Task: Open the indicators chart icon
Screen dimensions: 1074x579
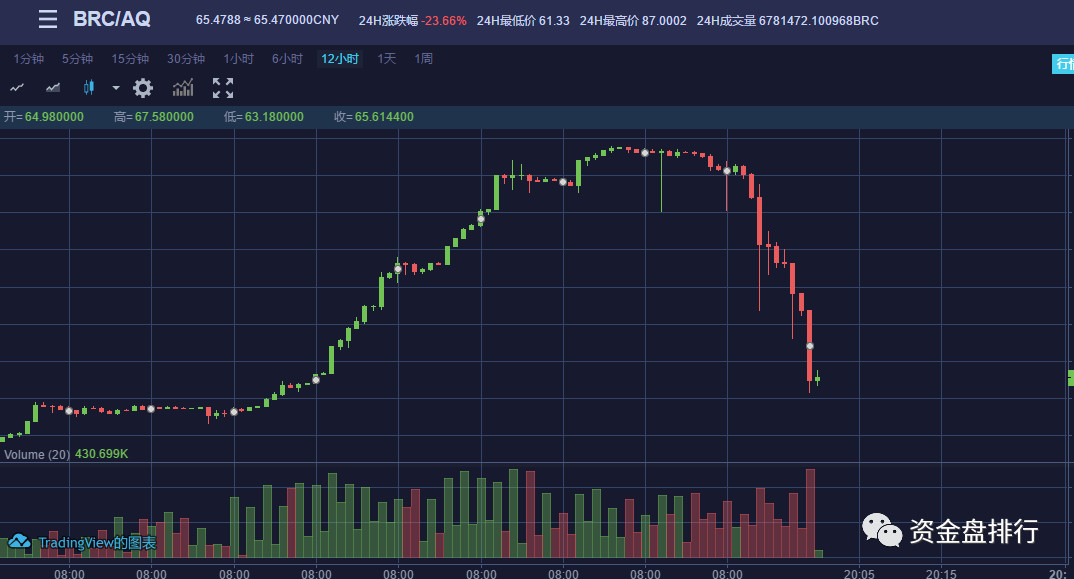Action: click(x=183, y=88)
